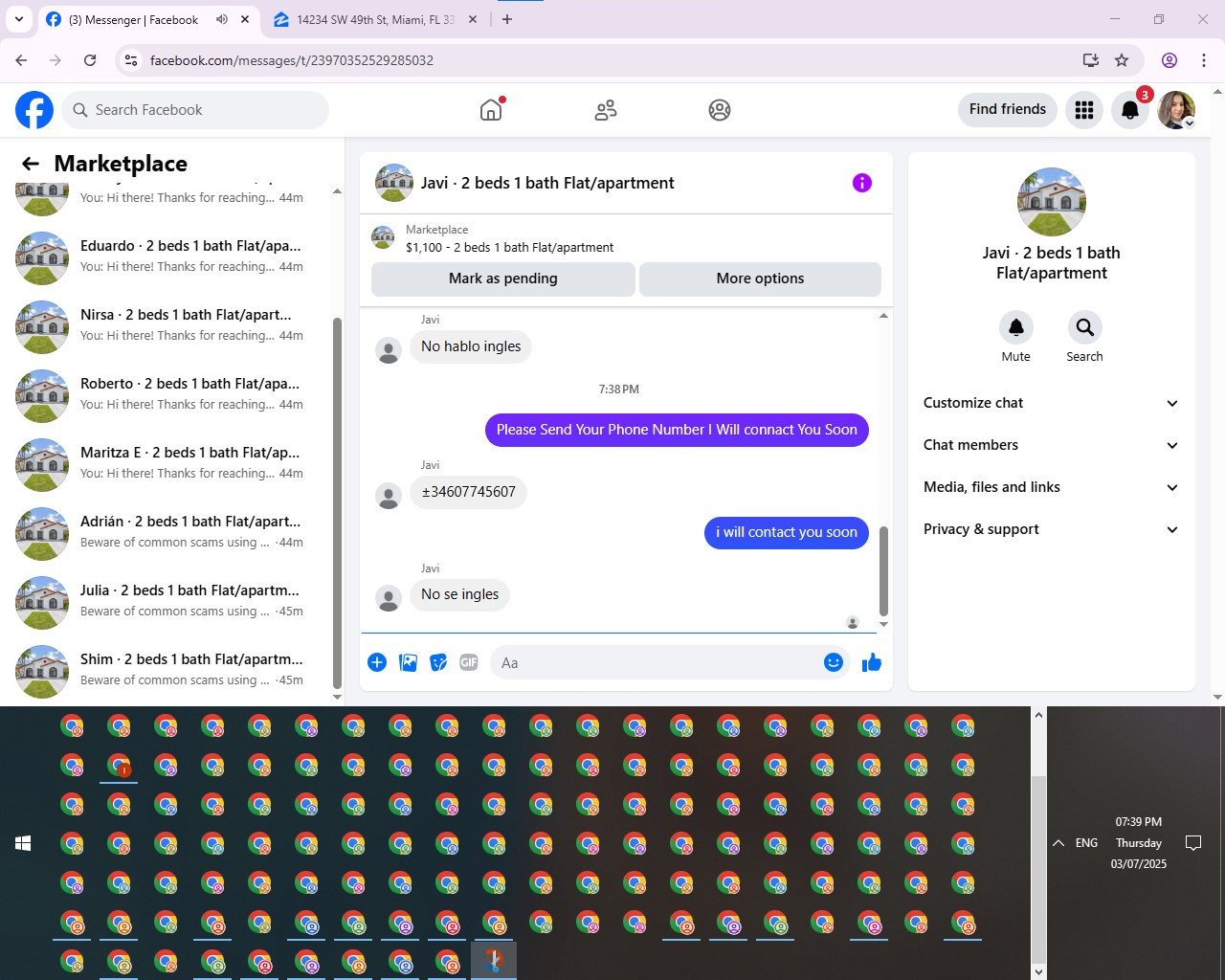Screen dimensions: 1225x980
Task: Click the 'i will contact you soon' message
Action: pyautogui.click(x=787, y=532)
